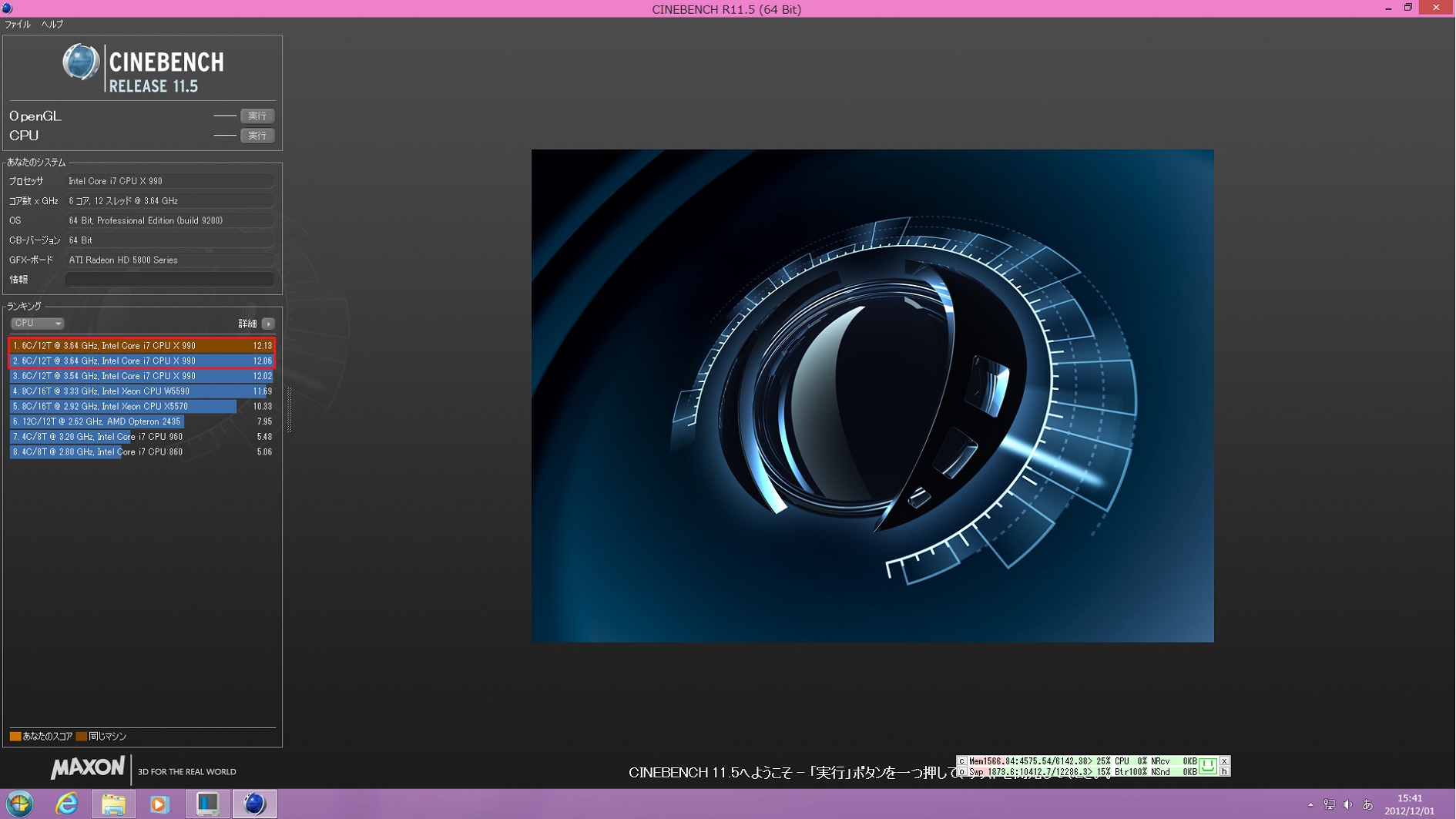
Task: Click the rendered eye image preview
Action: (872, 395)
